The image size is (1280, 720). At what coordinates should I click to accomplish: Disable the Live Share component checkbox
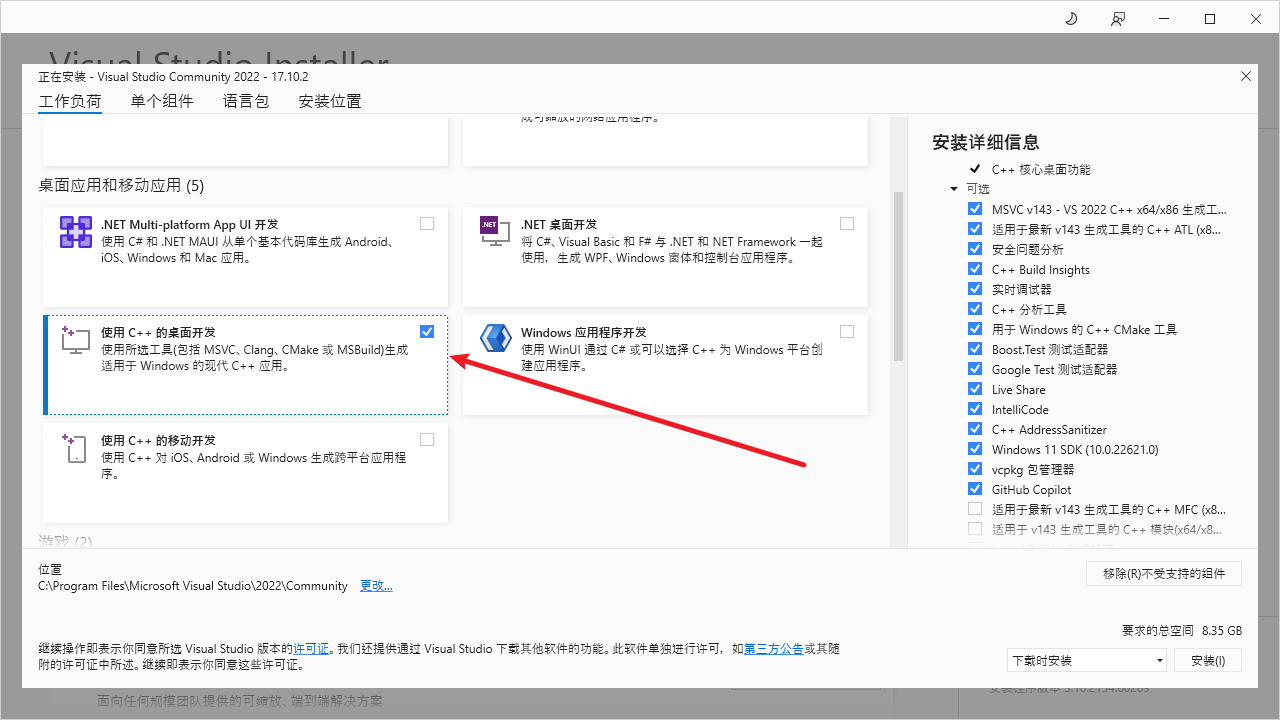coord(975,389)
